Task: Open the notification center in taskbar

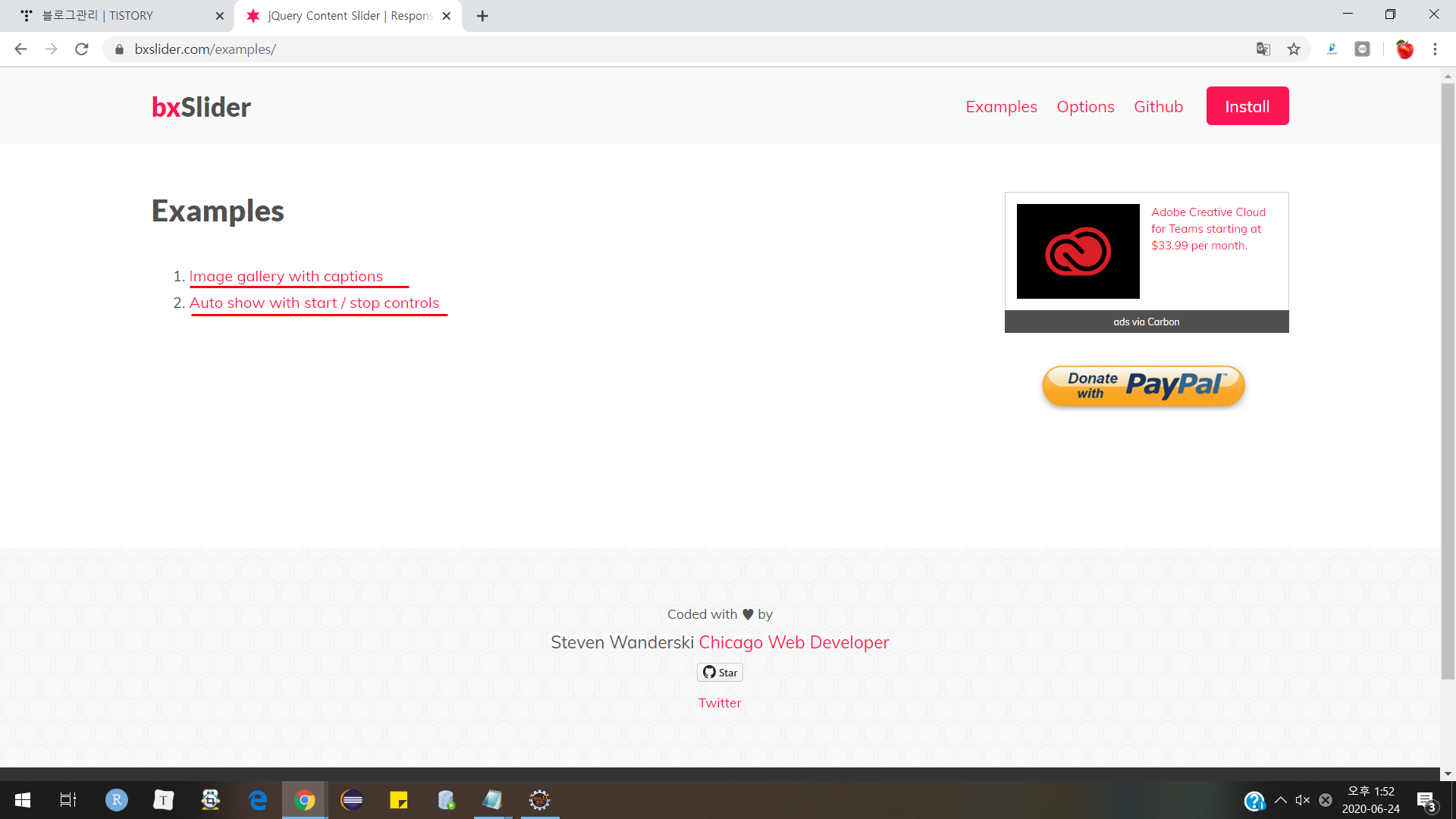Action: coord(1426,801)
